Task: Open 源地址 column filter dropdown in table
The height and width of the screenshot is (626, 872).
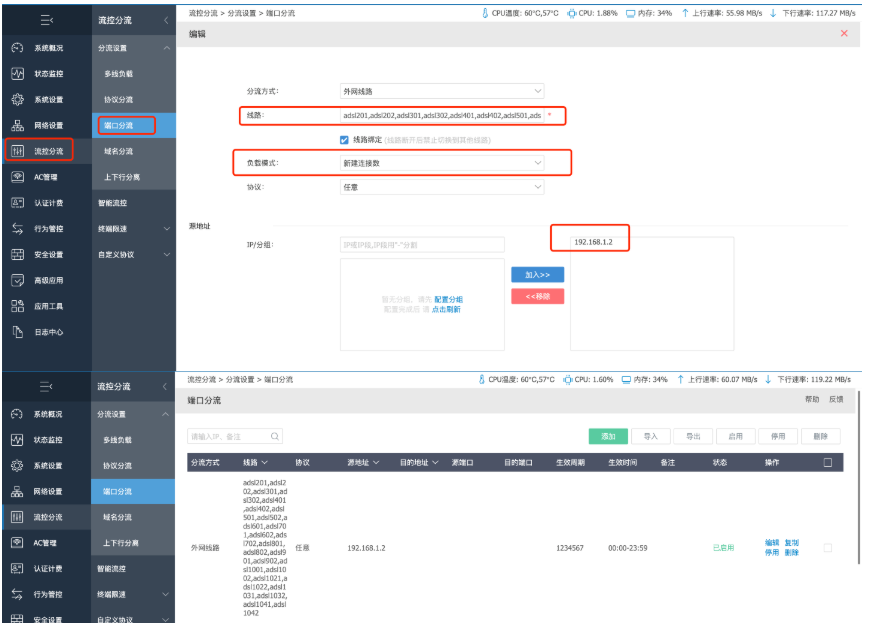Action: coord(376,463)
